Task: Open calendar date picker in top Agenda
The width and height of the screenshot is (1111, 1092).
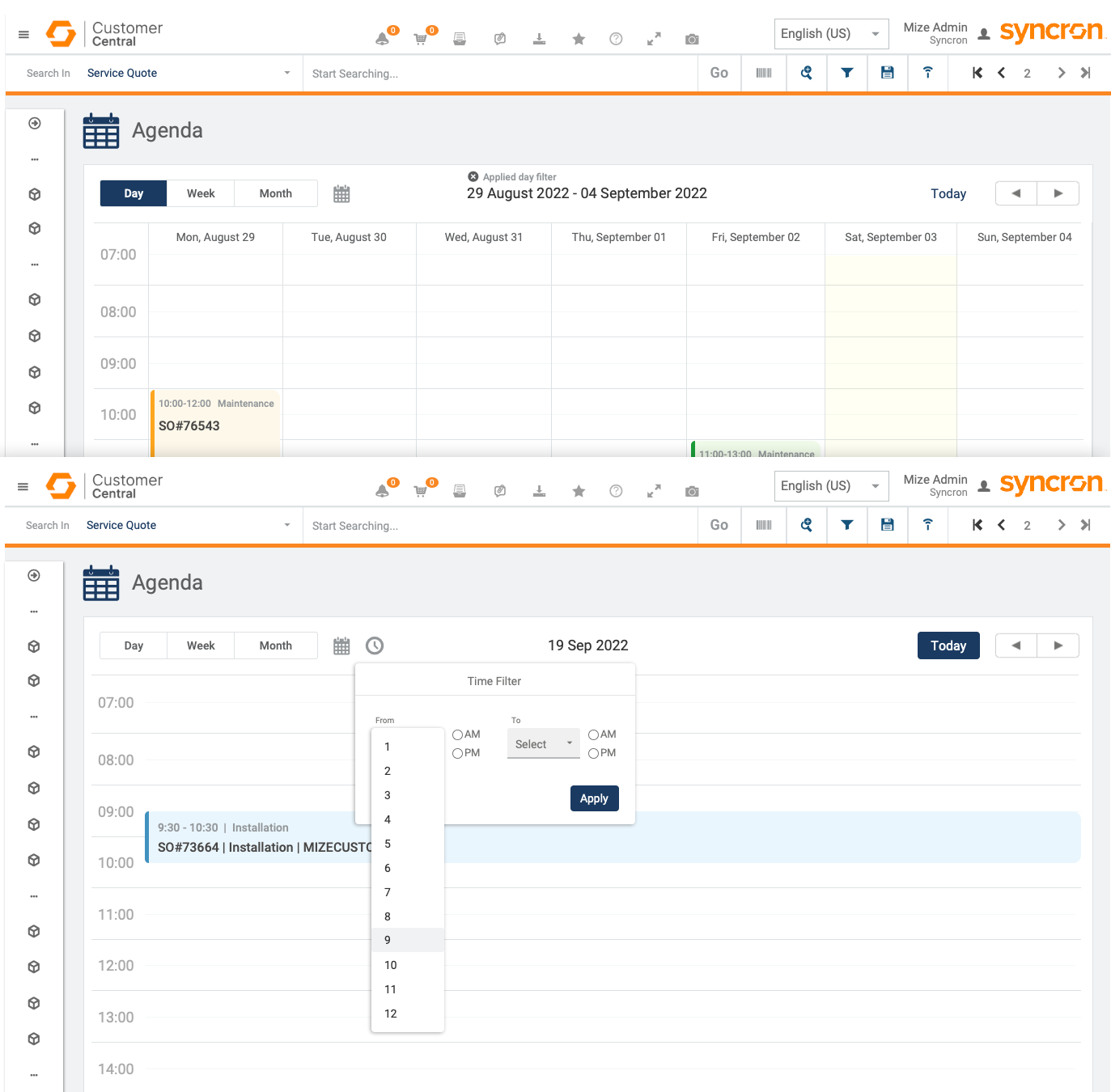Action: click(x=341, y=194)
